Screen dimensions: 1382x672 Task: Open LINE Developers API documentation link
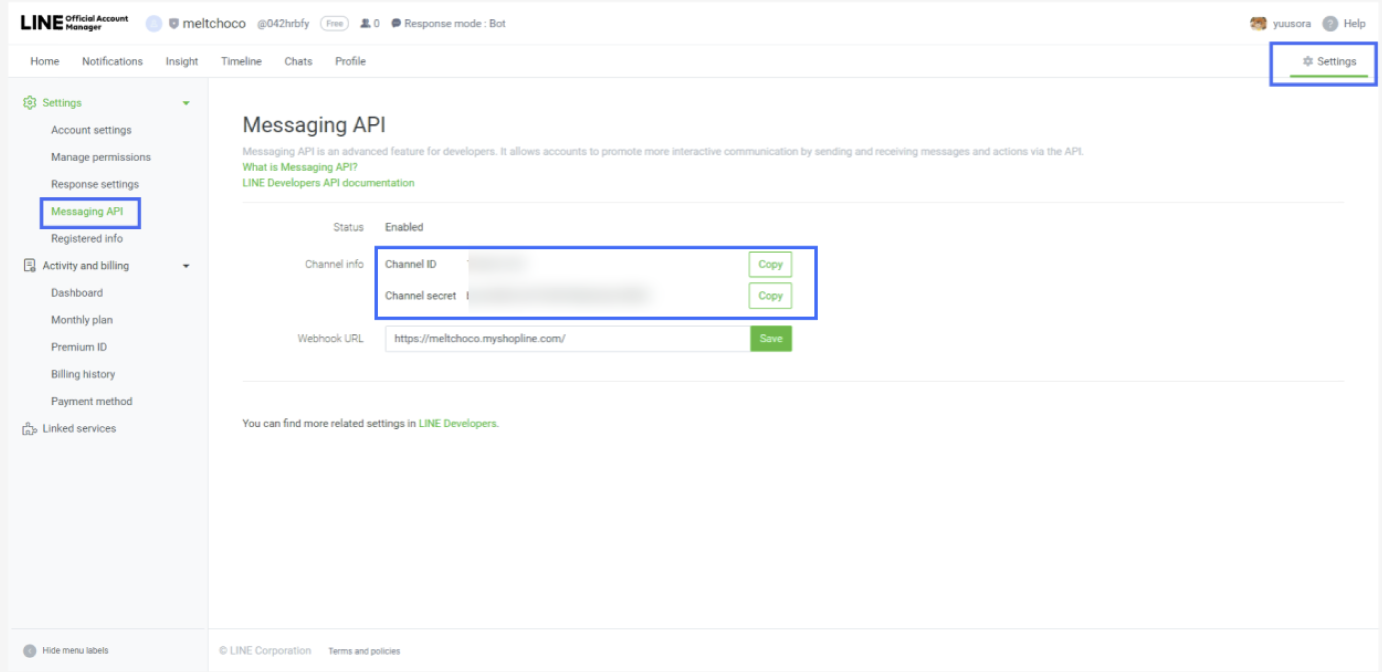pyautogui.click(x=328, y=183)
